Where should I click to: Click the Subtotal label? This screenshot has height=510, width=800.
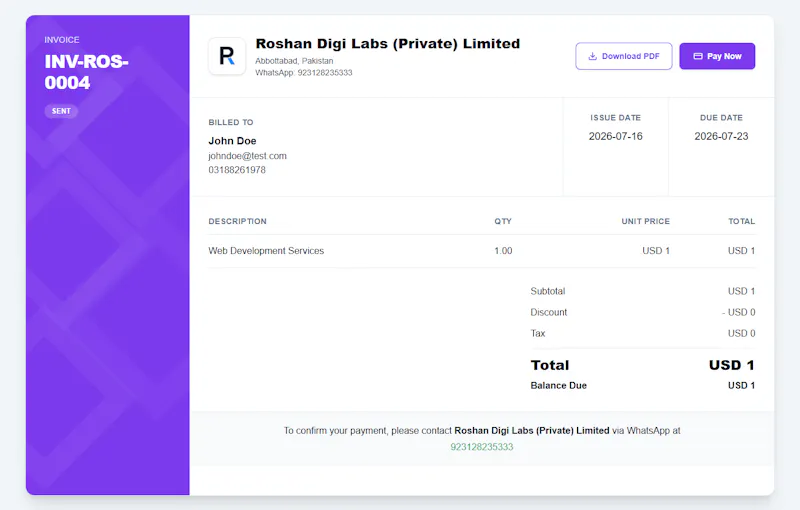547,291
